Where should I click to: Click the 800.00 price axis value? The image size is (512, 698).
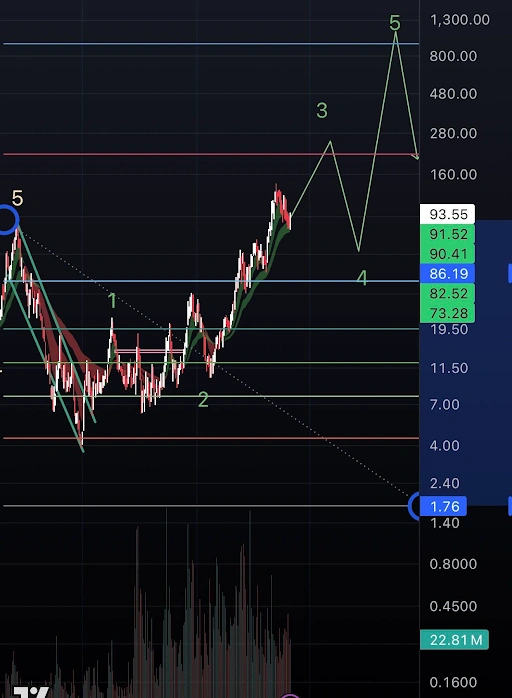click(453, 56)
